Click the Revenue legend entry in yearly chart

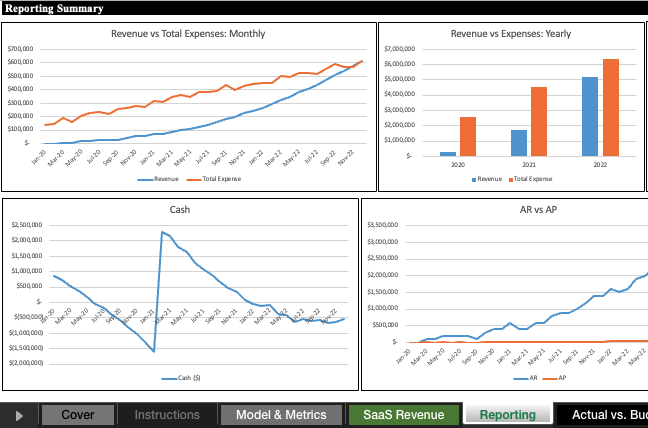click(x=489, y=179)
